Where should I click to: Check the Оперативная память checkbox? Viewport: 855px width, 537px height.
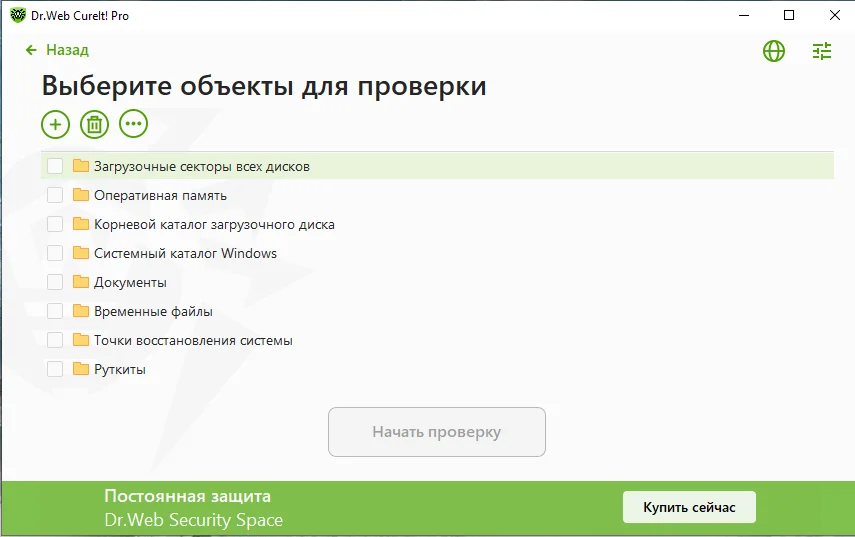pyautogui.click(x=55, y=195)
